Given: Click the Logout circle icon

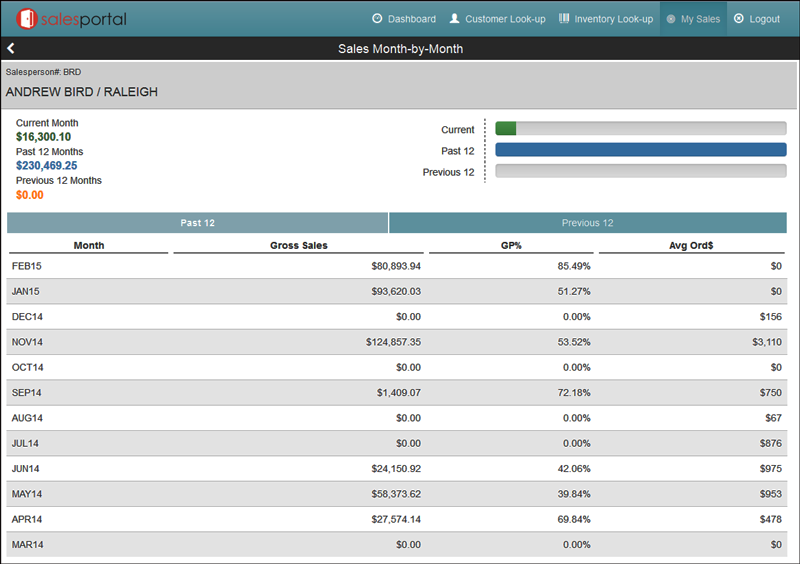Looking at the screenshot, I should (738, 19).
